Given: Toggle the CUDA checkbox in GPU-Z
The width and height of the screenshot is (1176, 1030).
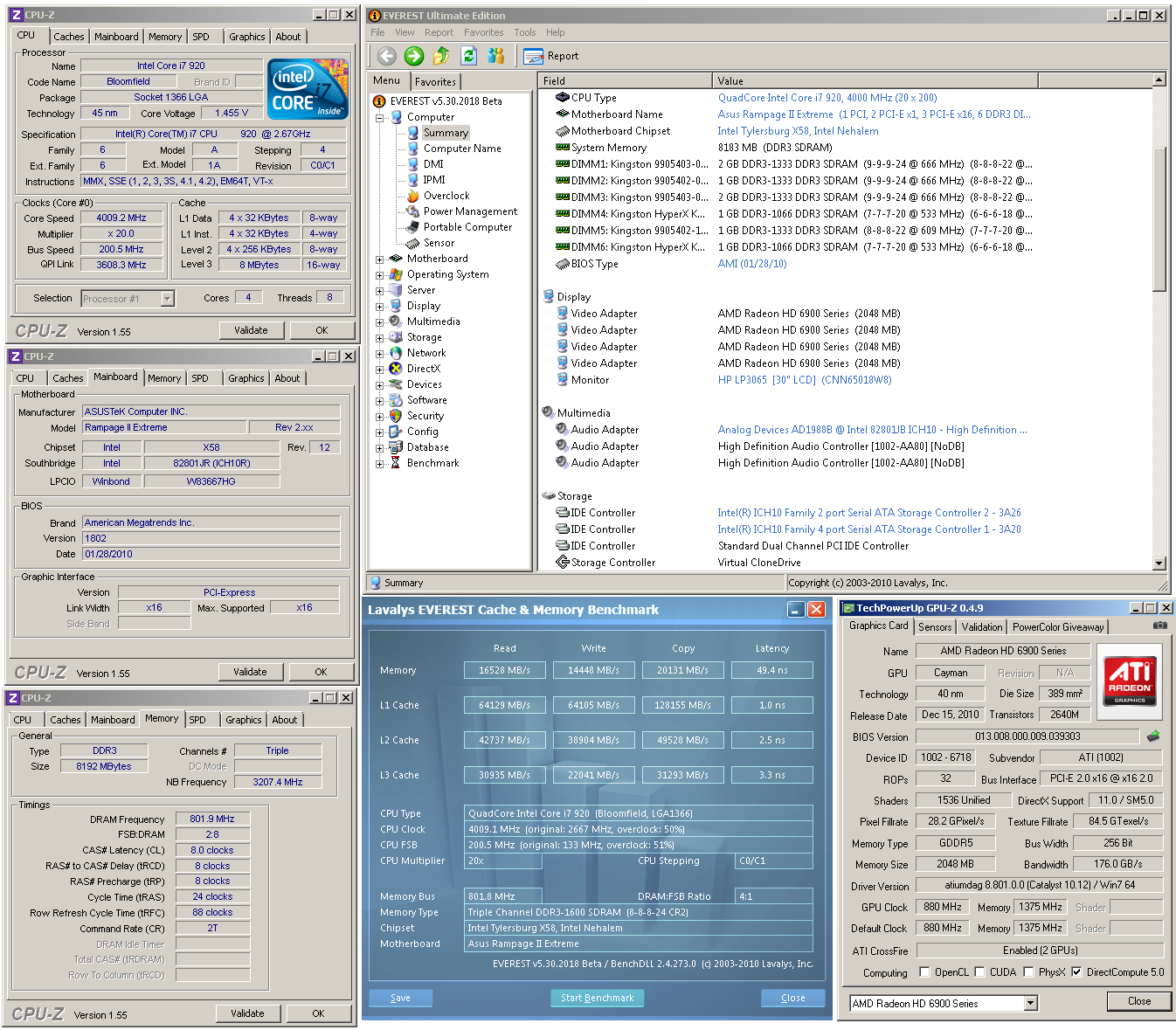Looking at the screenshot, I should click(x=980, y=972).
